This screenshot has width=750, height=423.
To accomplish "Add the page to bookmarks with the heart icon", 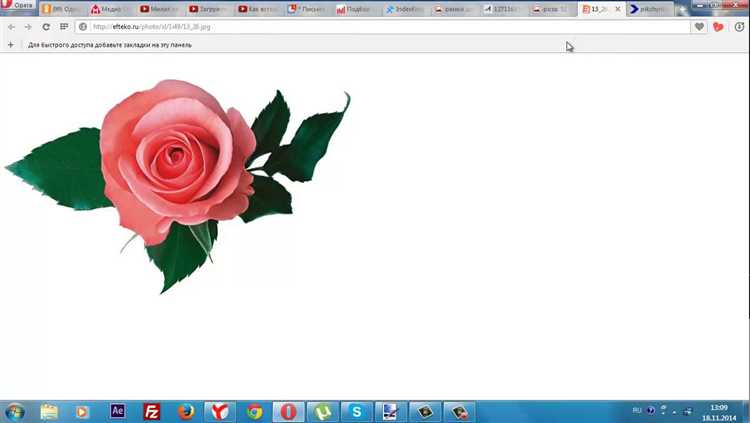I will 699,27.
